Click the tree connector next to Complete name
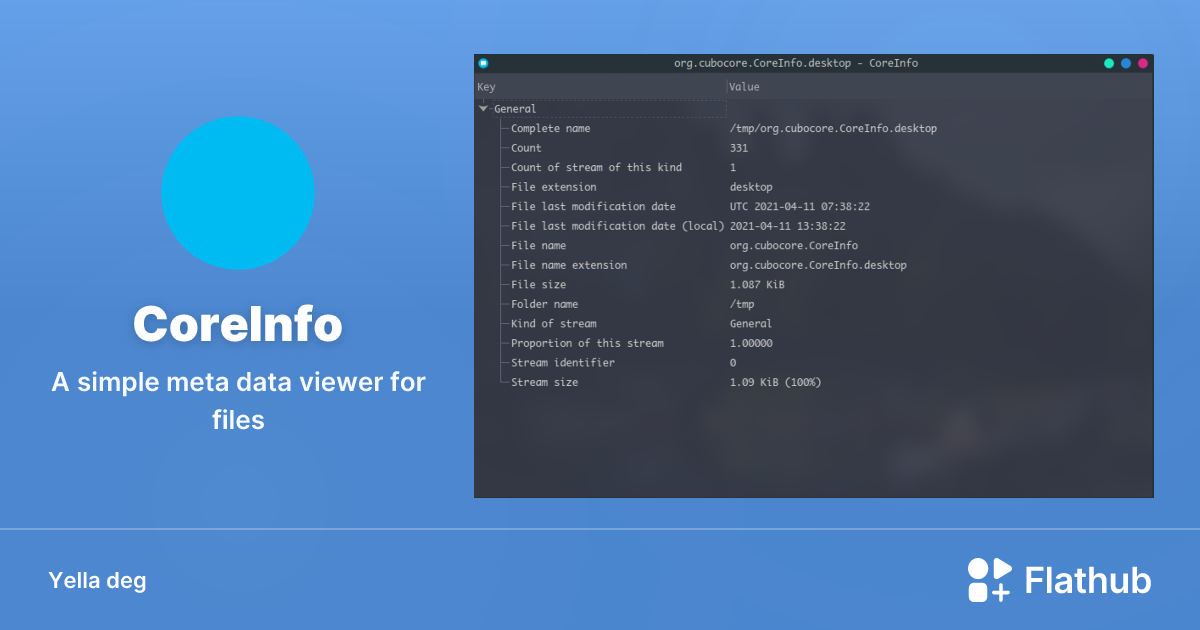 tap(503, 128)
